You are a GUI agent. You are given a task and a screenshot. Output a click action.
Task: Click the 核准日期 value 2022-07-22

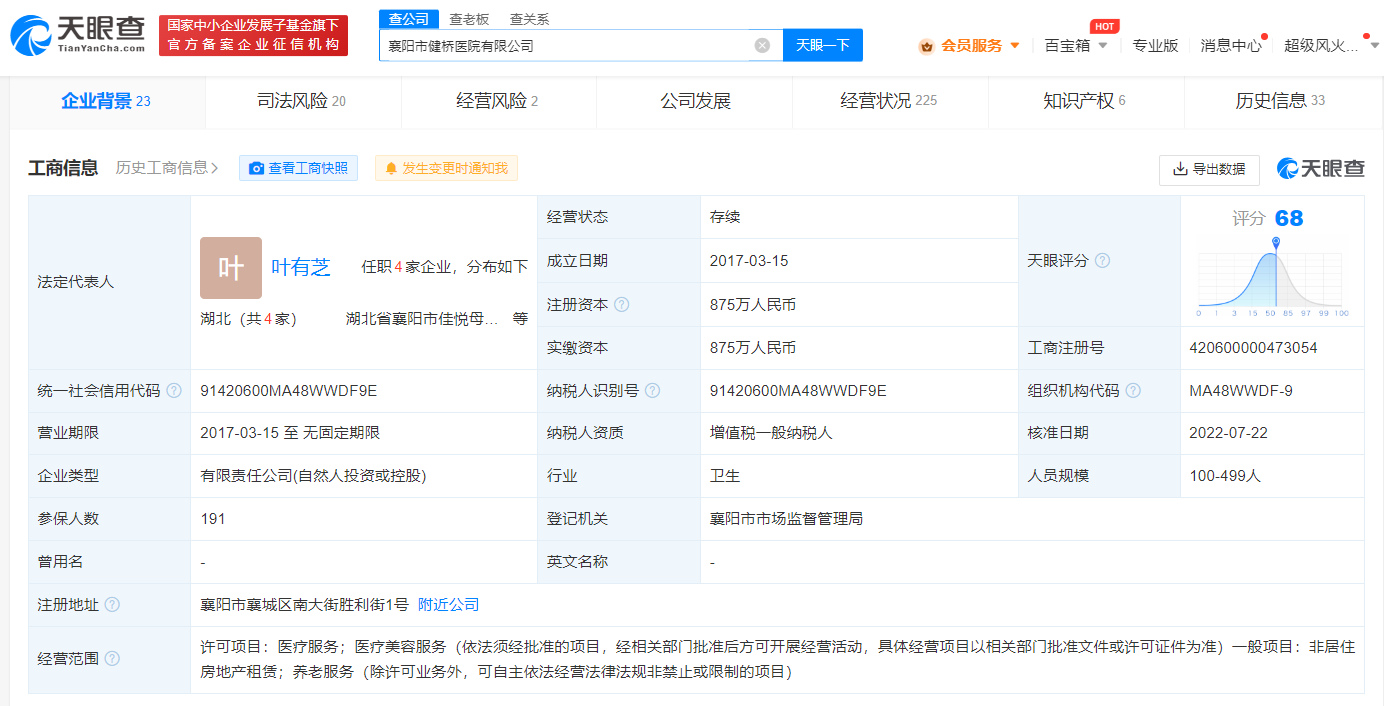coord(1228,433)
